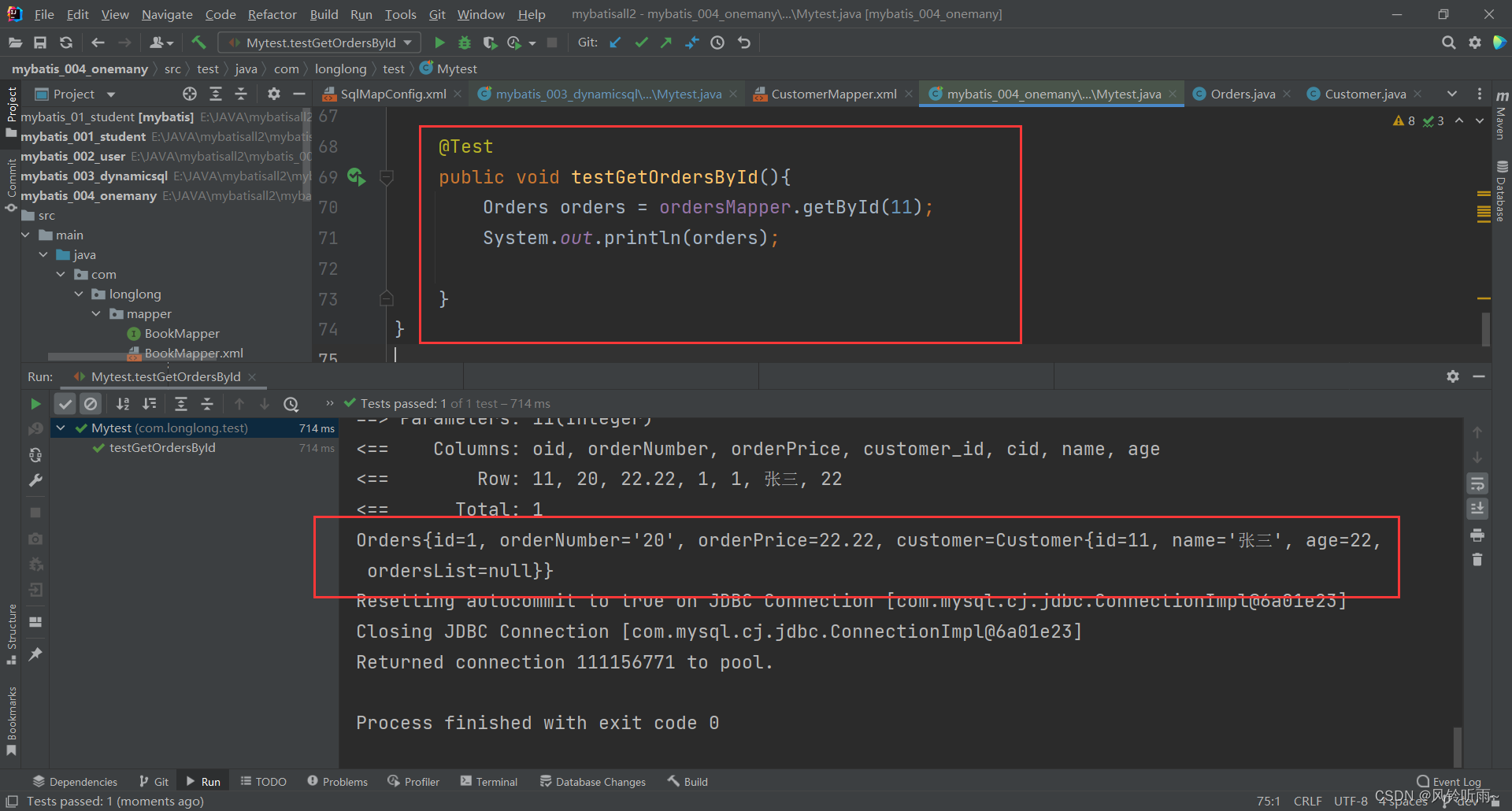Close the Customer.java tab
Image resolution: width=1512 pixels, height=811 pixels.
(x=1417, y=94)
